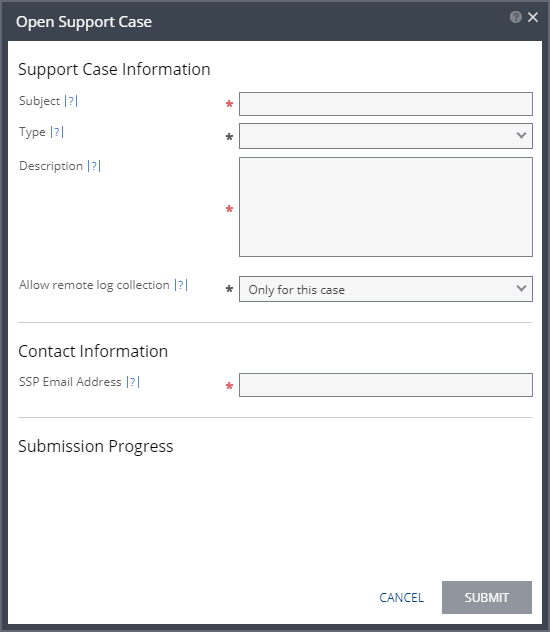
Task: Click the Contact Information section heading
Action: pos(93,351)
